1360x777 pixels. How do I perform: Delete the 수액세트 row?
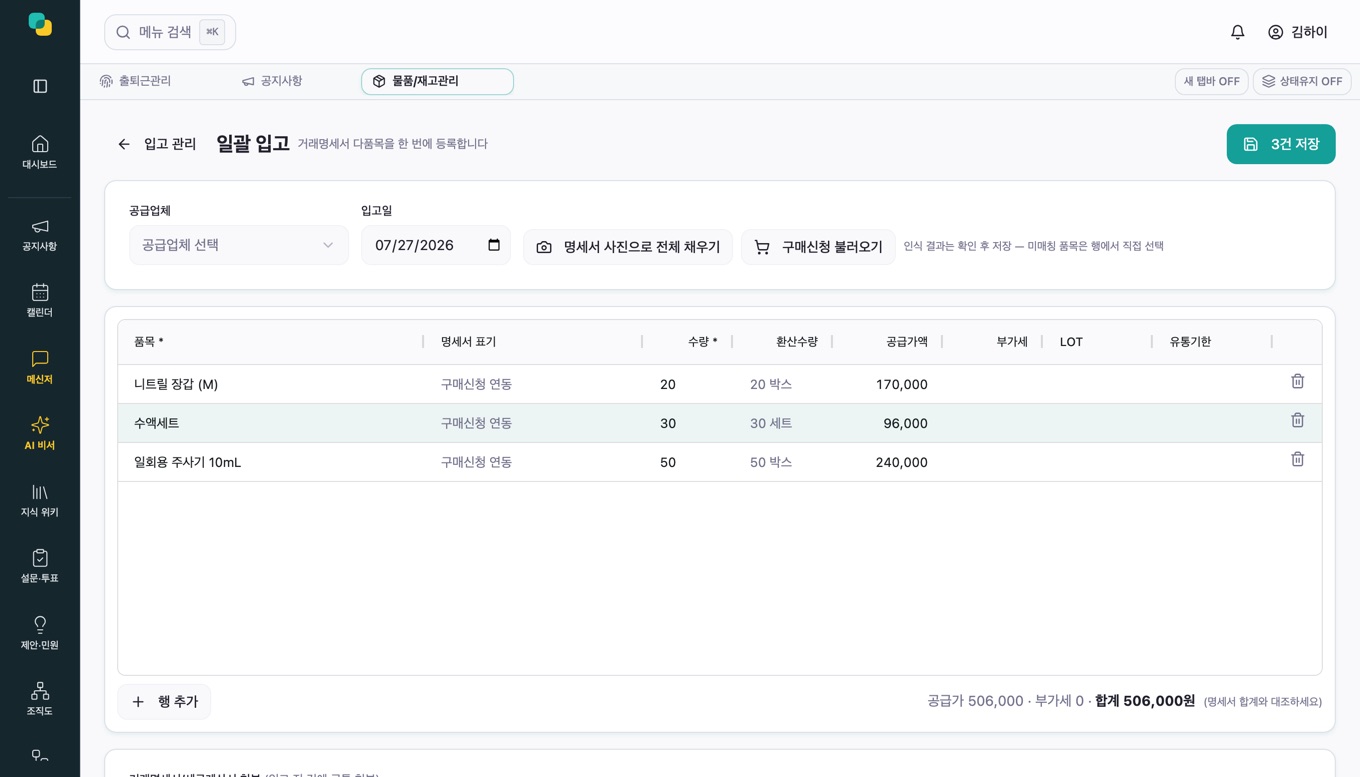pyautogui.click(x=1297, y=420)
